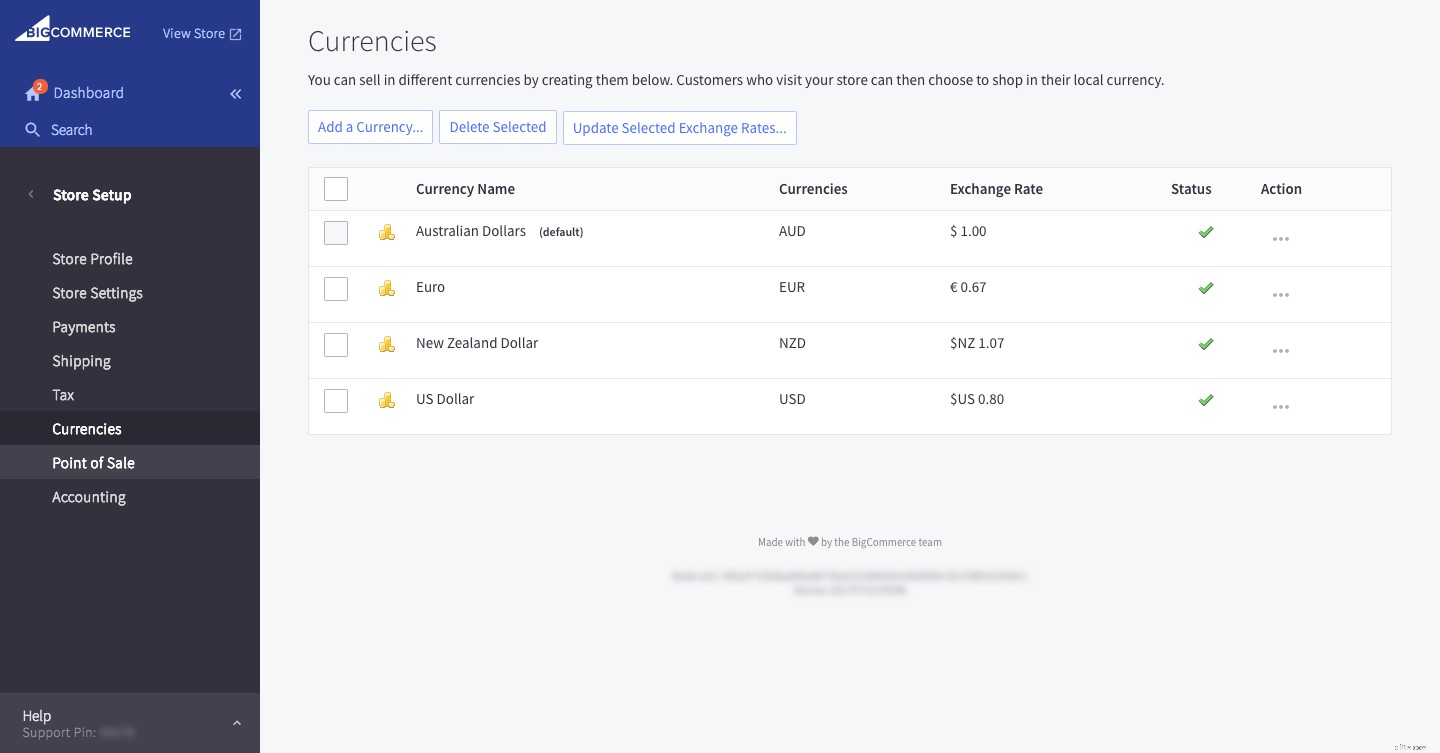Image resolution: width=1440 pixels, height=753 pixels.
Task: Open the Payments section
Action: (84, 327)
